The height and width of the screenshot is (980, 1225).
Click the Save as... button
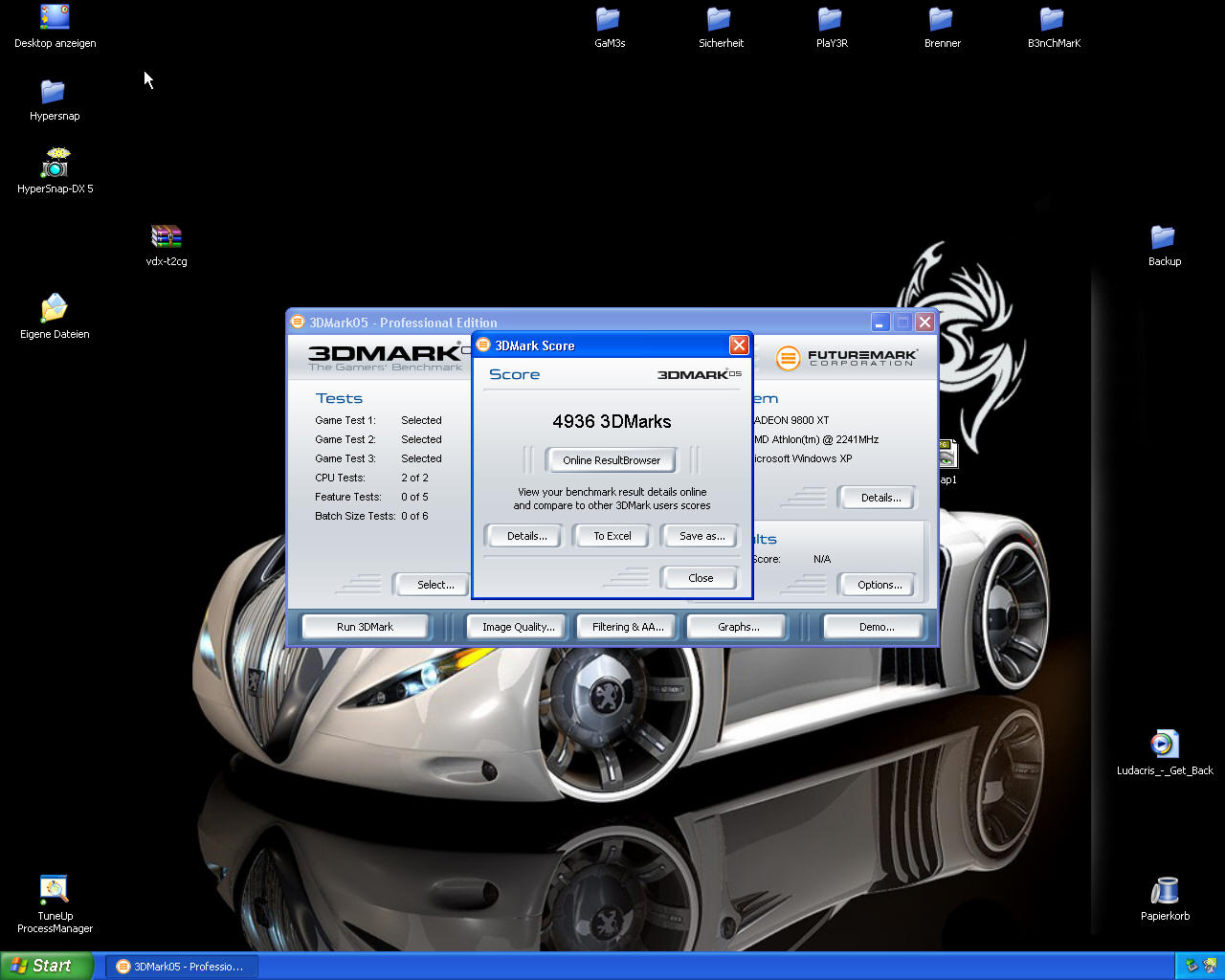tap(702, 536)
